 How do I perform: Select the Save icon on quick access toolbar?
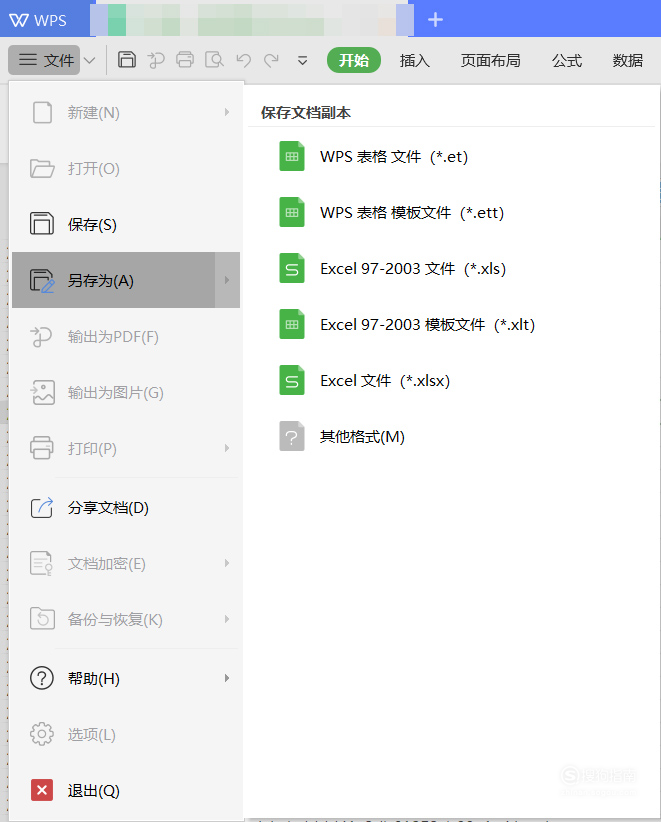point(126,60)
